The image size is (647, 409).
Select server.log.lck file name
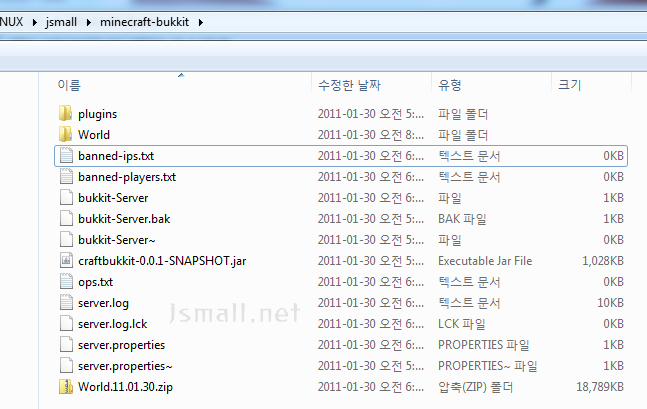(x=113, y=324)
